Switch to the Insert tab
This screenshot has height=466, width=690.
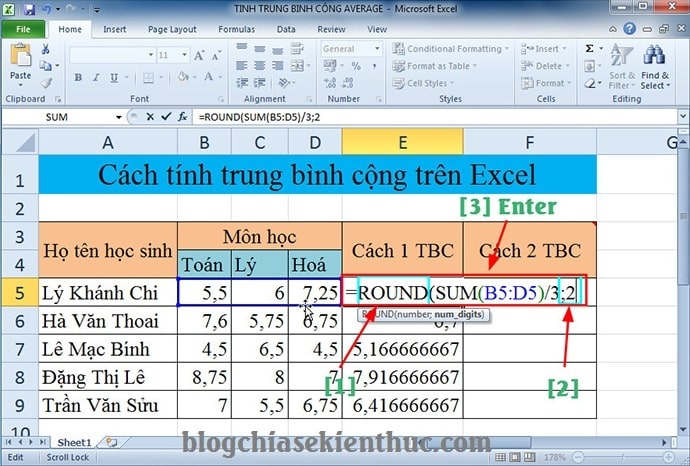coord(114,29)
